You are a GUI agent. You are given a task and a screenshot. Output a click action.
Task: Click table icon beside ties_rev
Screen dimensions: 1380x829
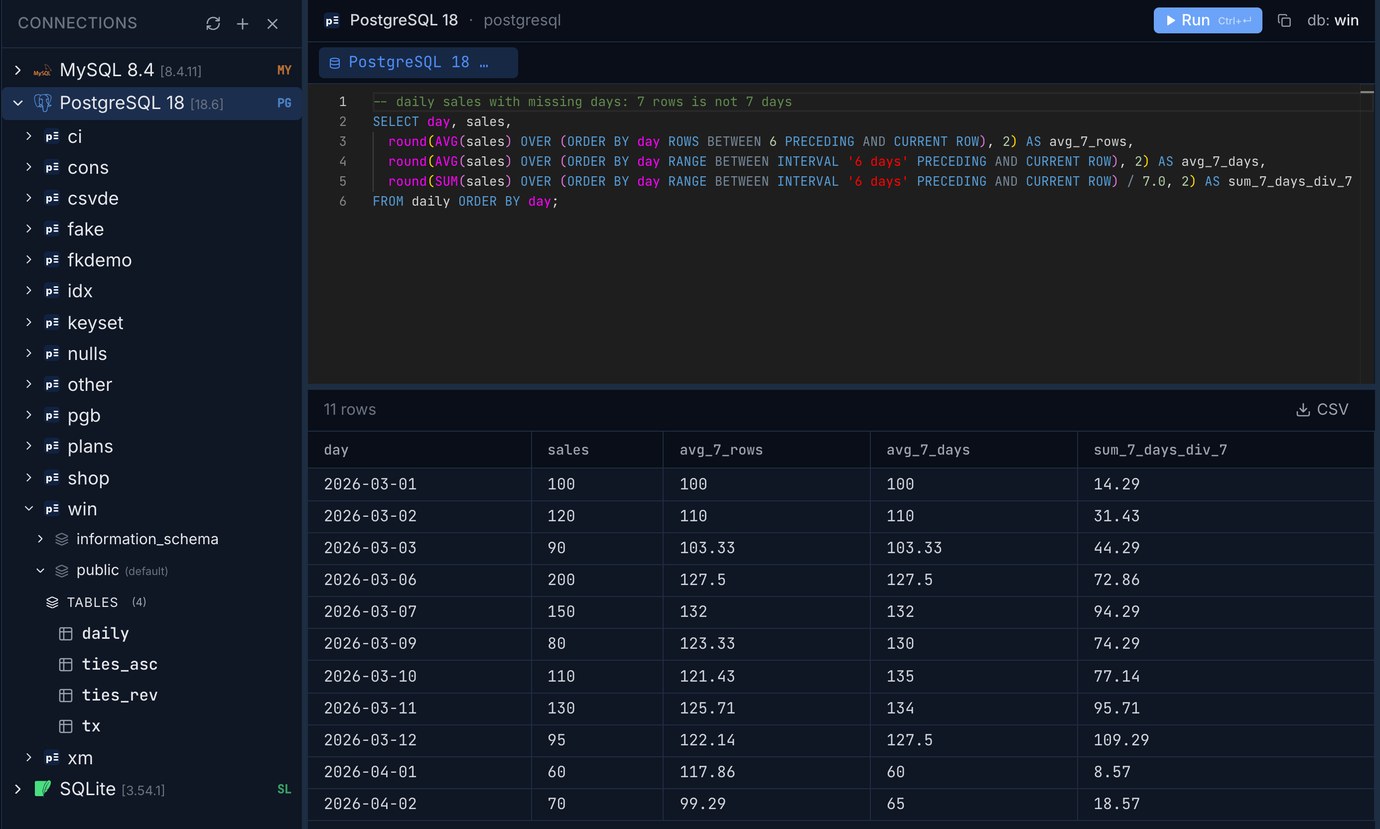click(x=66, y=695)
